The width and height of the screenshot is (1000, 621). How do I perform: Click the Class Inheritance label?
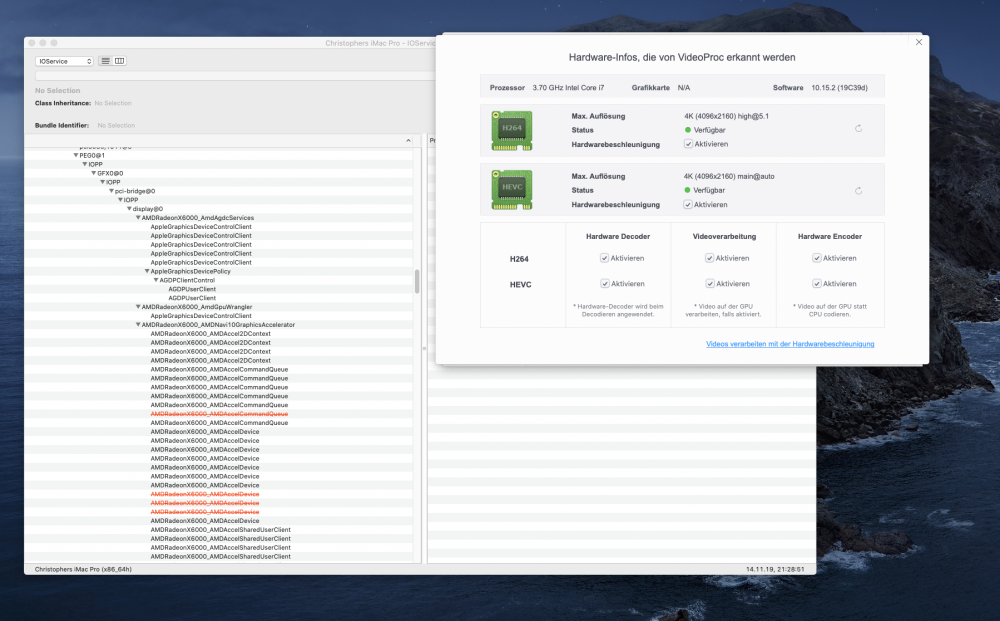(62, 103)
